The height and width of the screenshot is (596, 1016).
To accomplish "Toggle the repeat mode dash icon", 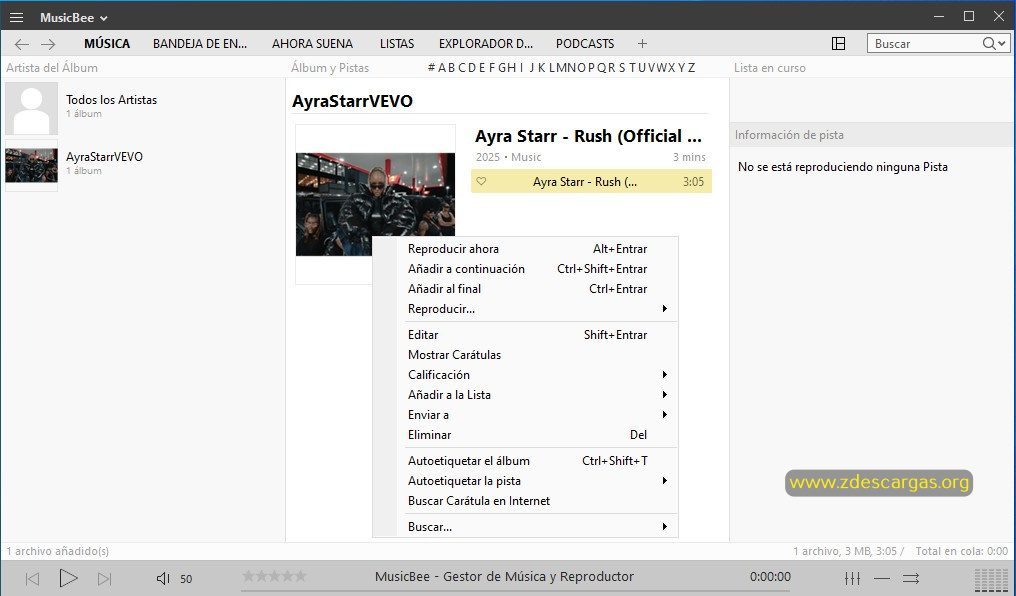I will pos(882,578).
